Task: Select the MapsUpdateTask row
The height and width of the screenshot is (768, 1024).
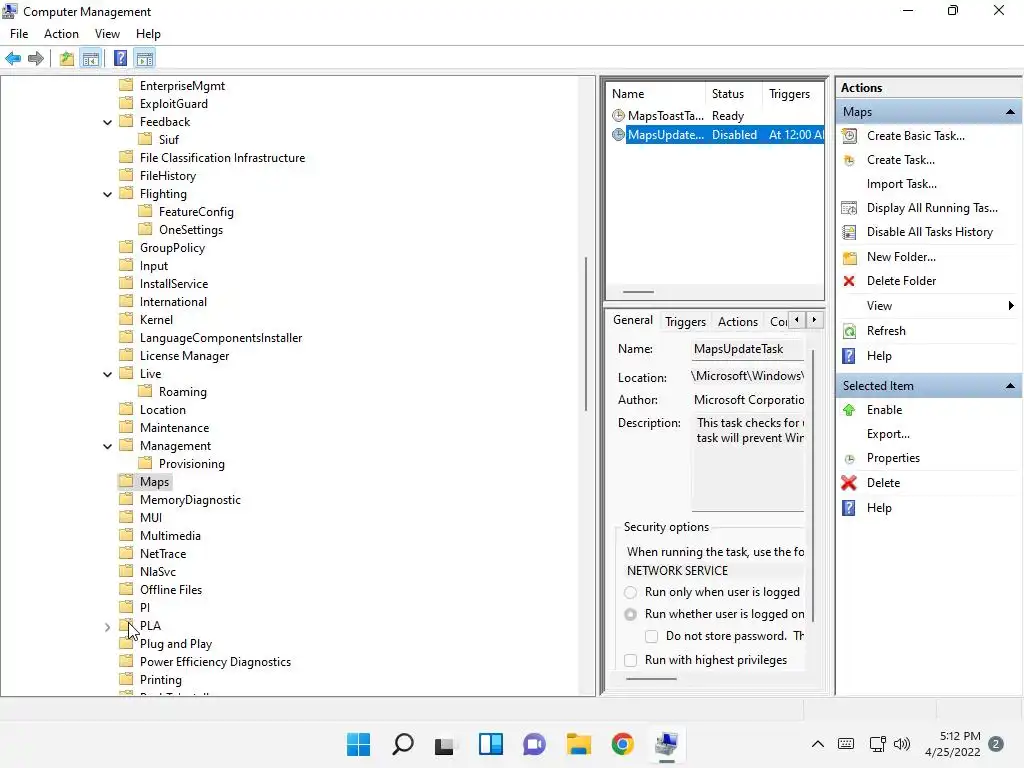Action: click(x=717, y=135)
